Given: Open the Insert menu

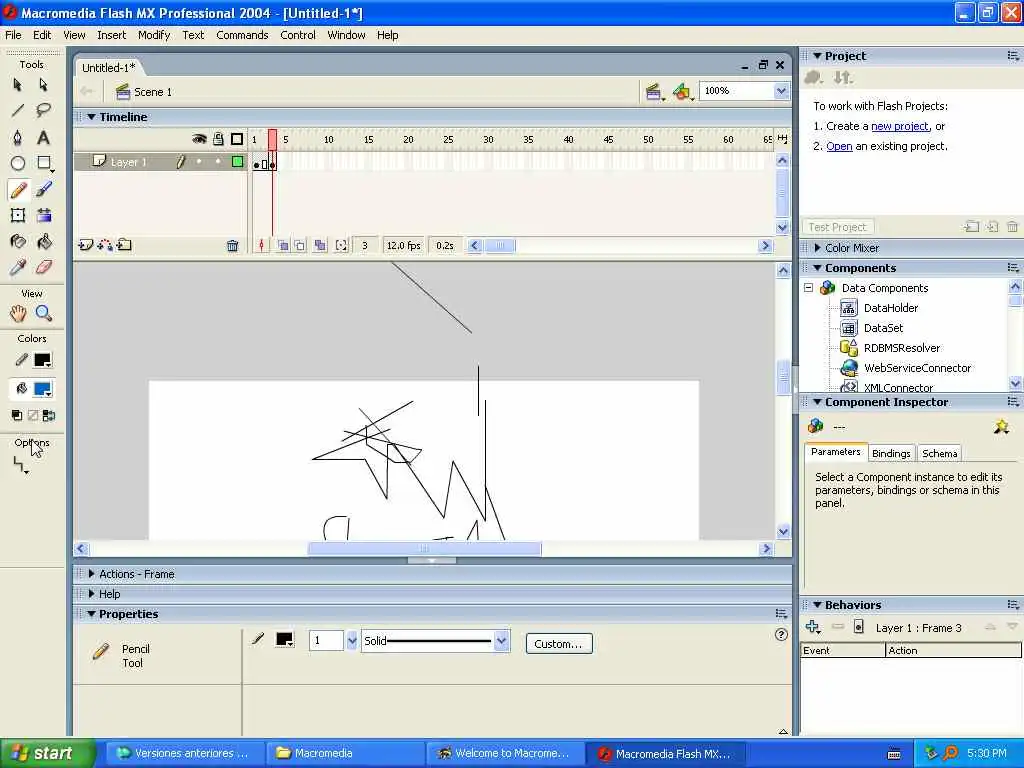Looking at the screenshot, I should coord(112,35).
